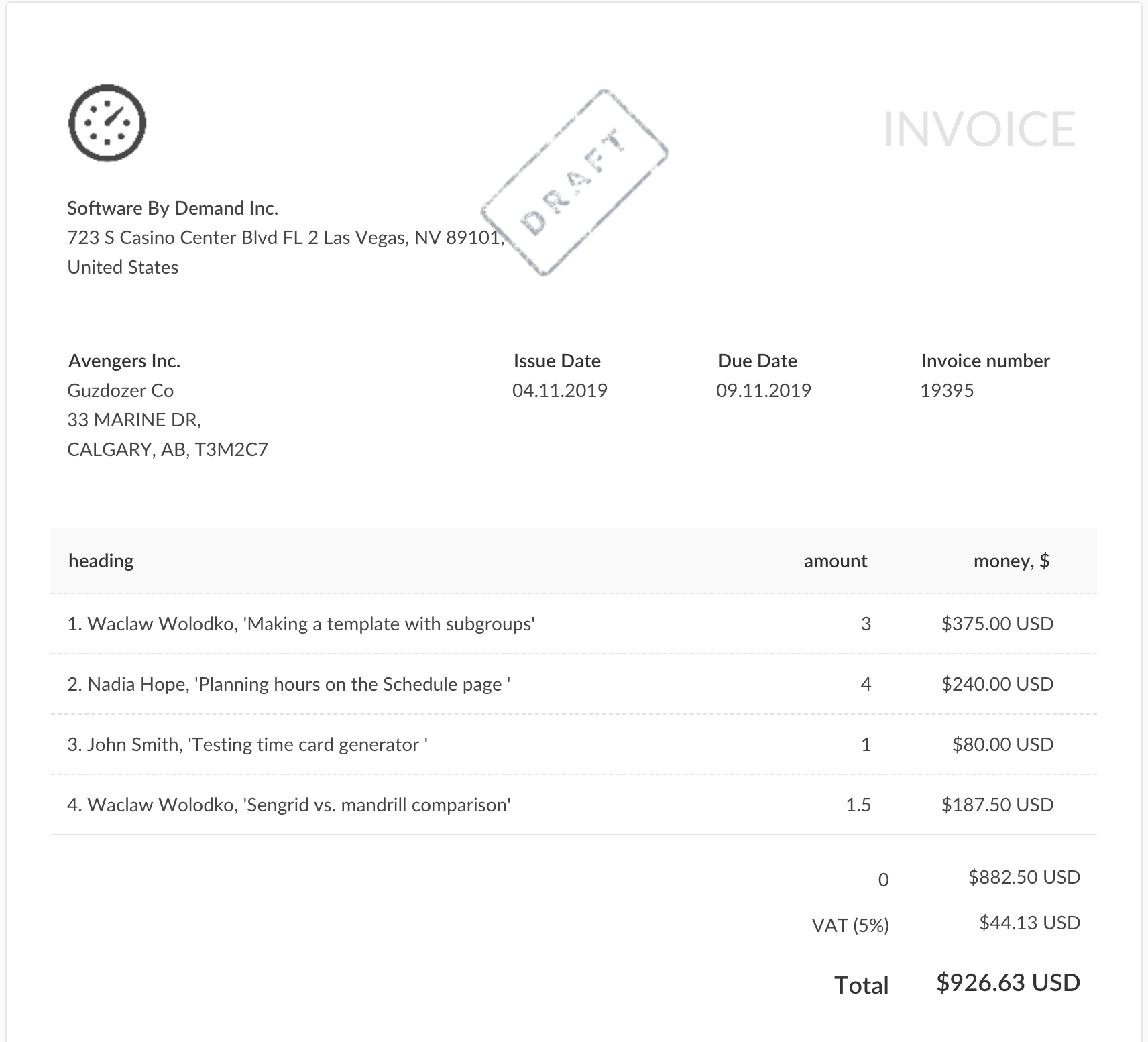
Task: Select invoice number 19395
Action: 946,391
